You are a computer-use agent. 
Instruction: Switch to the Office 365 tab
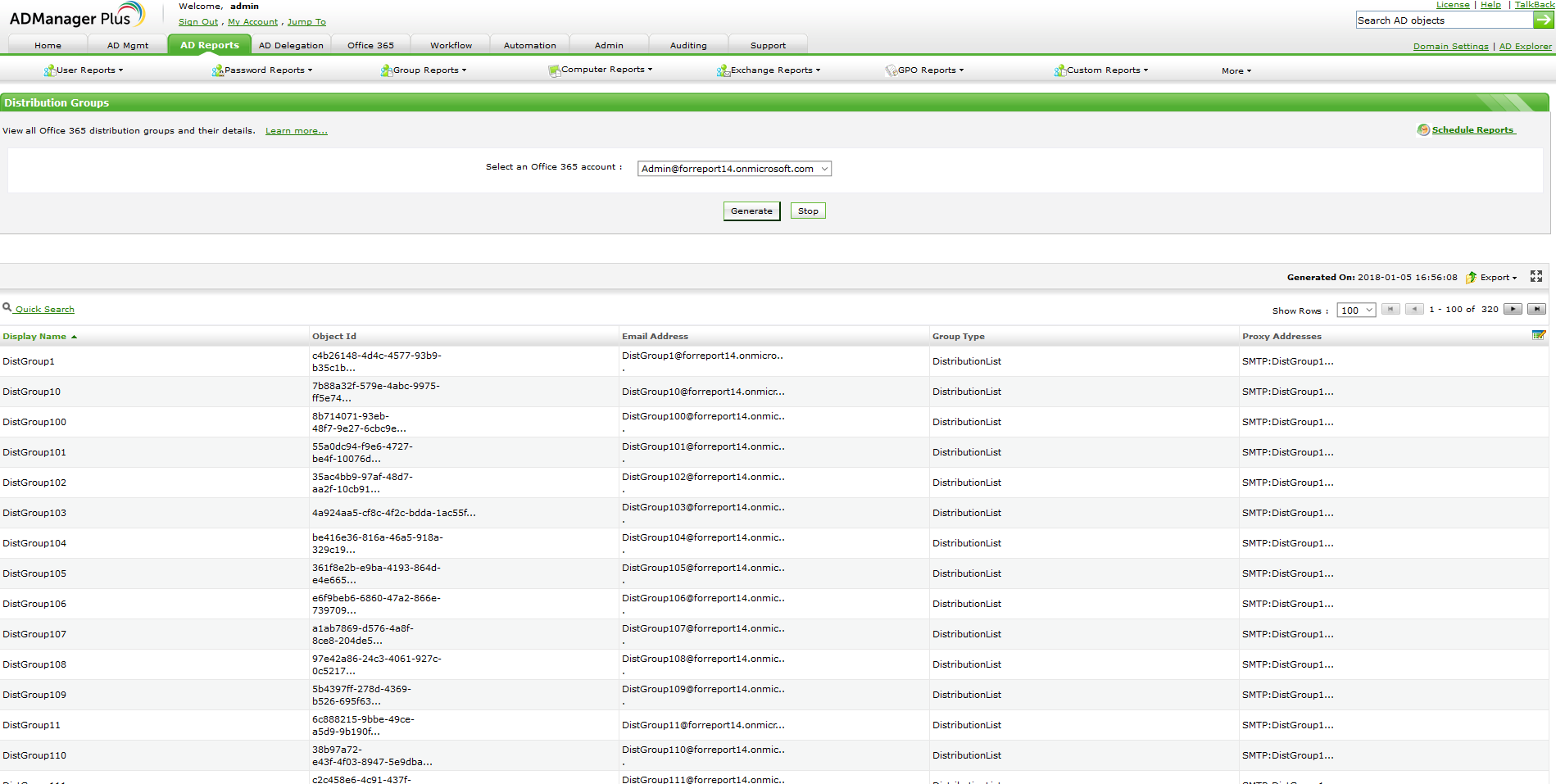370,46
